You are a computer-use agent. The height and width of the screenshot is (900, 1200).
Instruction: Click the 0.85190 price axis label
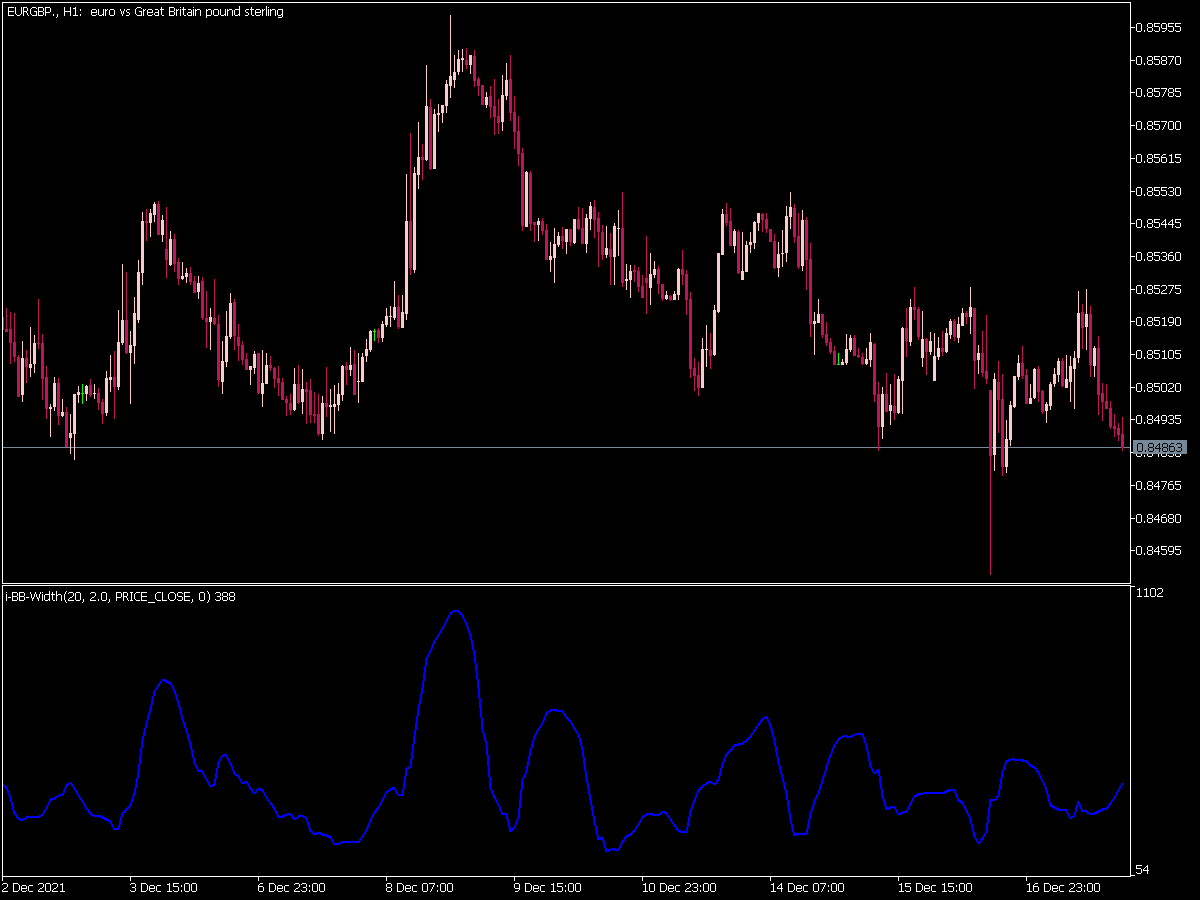pos(1161,321)
